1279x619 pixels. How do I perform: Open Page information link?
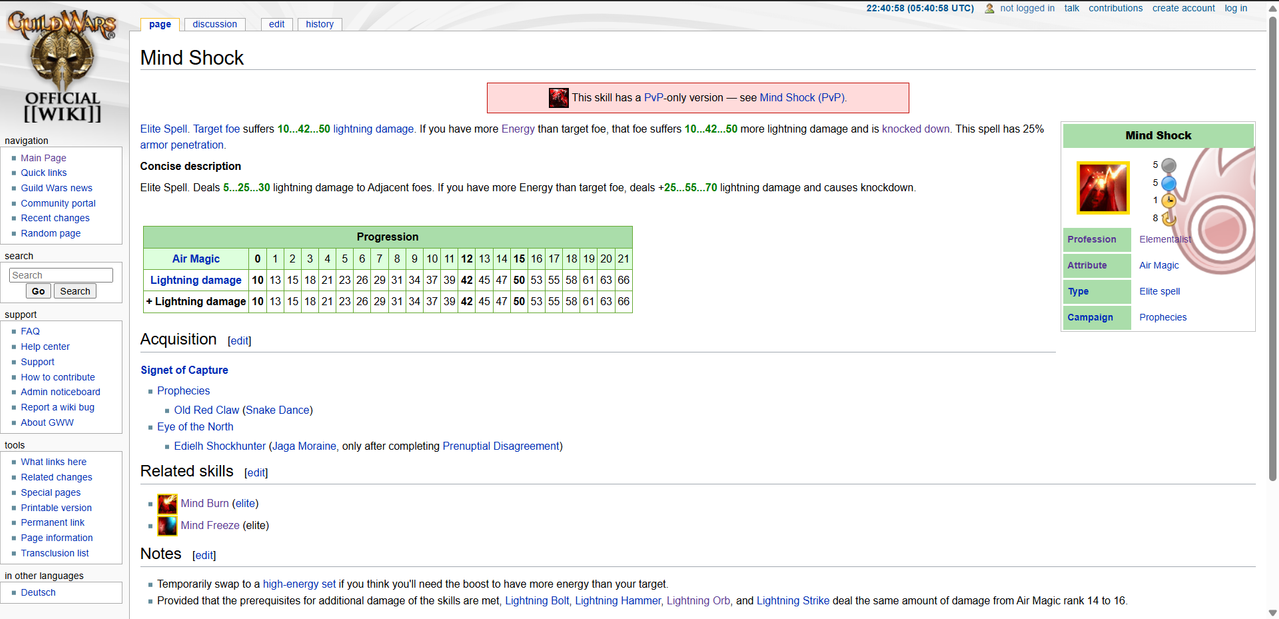pos(56,538)
